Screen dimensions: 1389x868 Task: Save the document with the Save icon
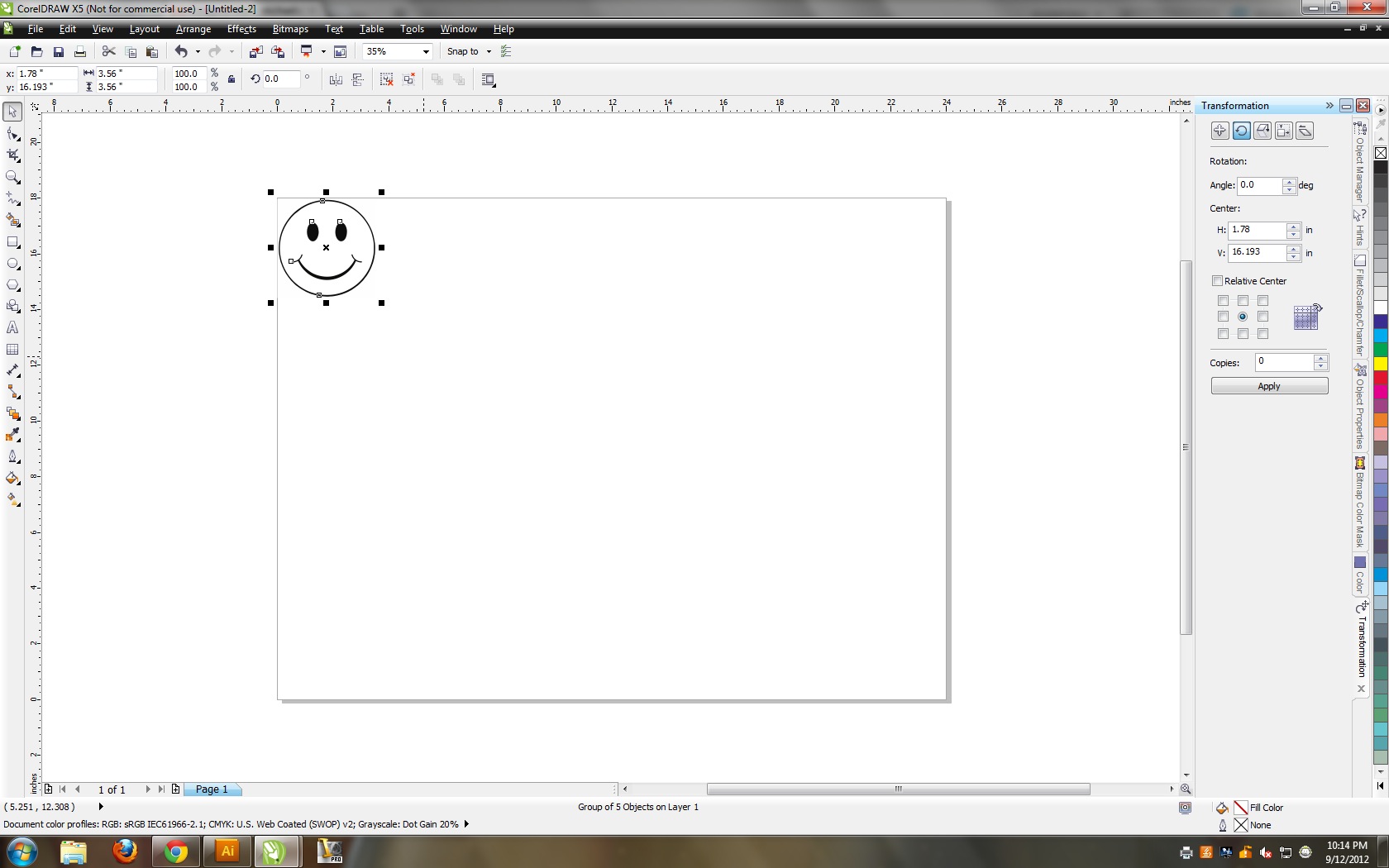[x=59, y=51]
